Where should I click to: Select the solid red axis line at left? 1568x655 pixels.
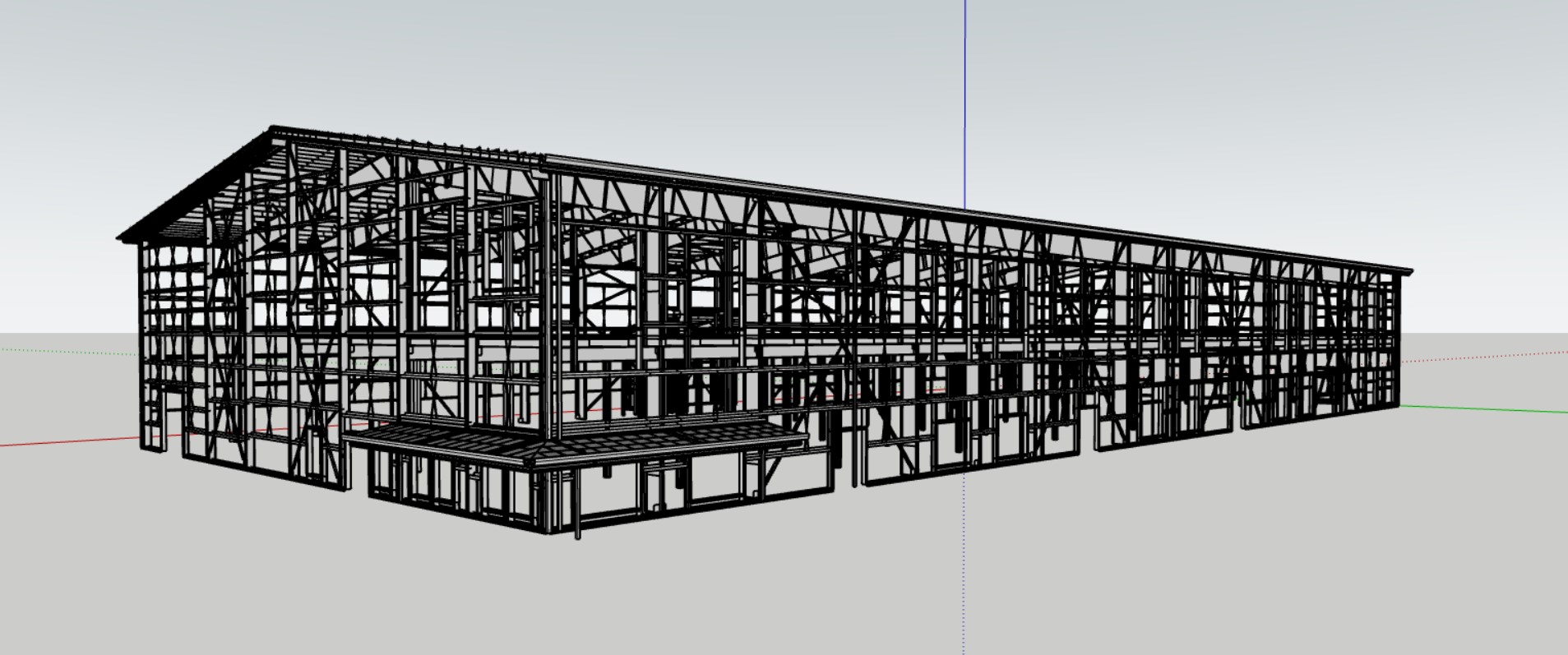tap(66, 442)
